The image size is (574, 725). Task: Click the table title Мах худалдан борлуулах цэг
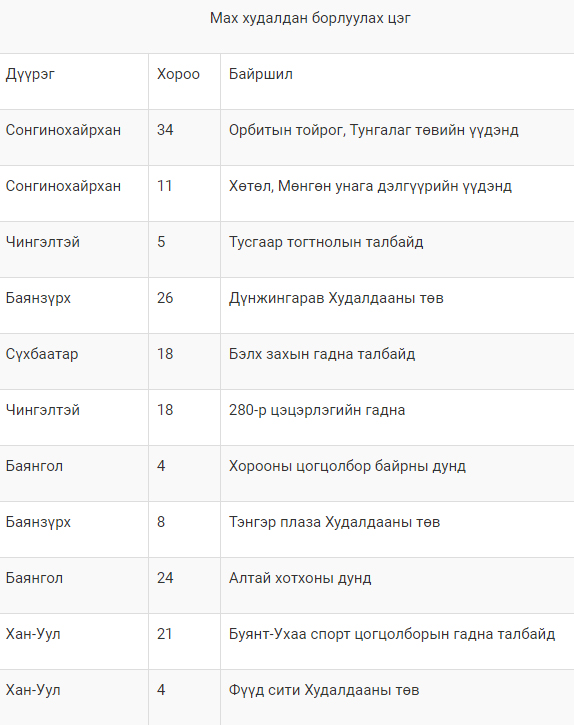(310, 18)
